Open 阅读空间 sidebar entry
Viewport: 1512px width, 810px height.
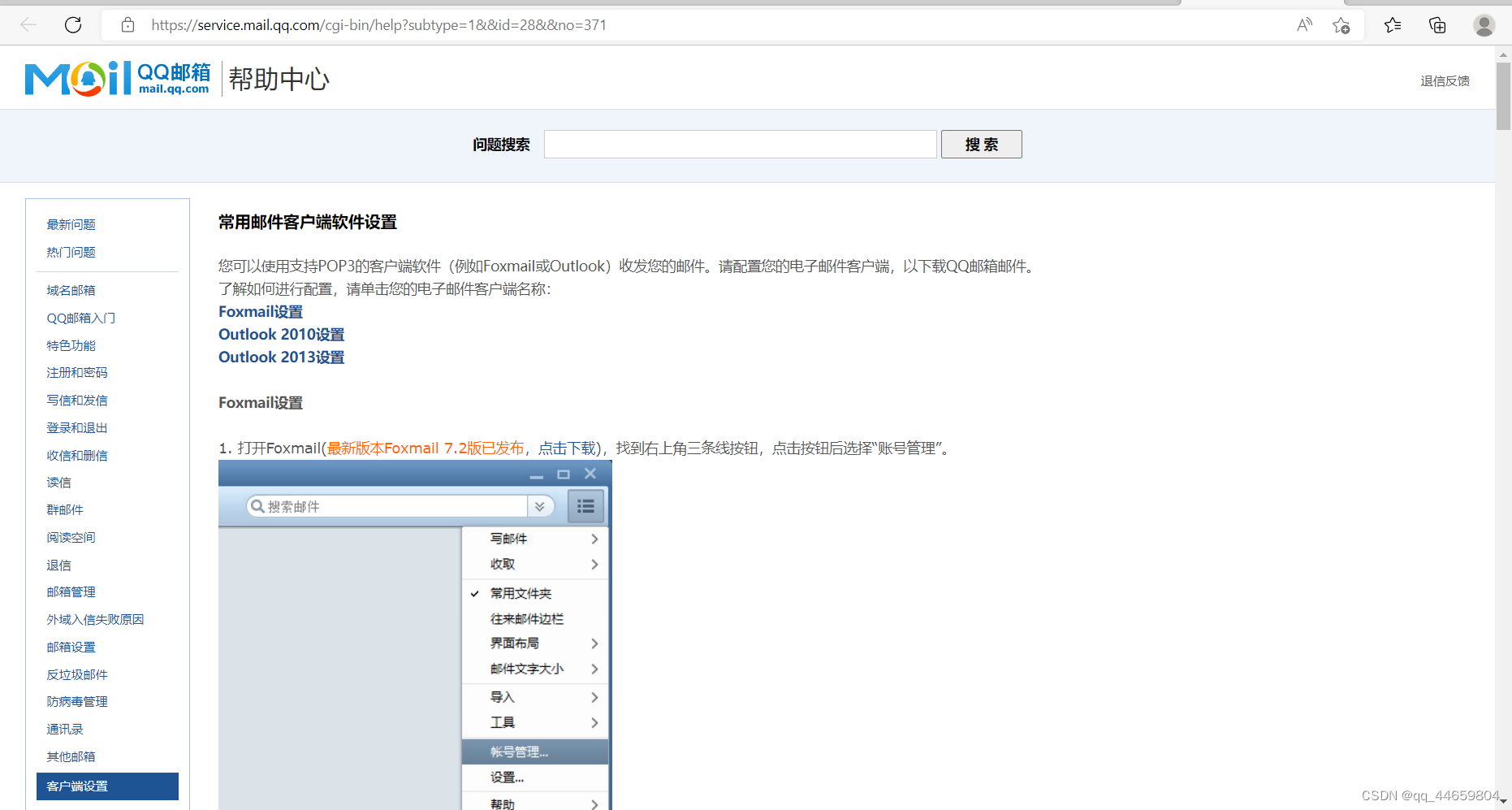click(71, 537)
